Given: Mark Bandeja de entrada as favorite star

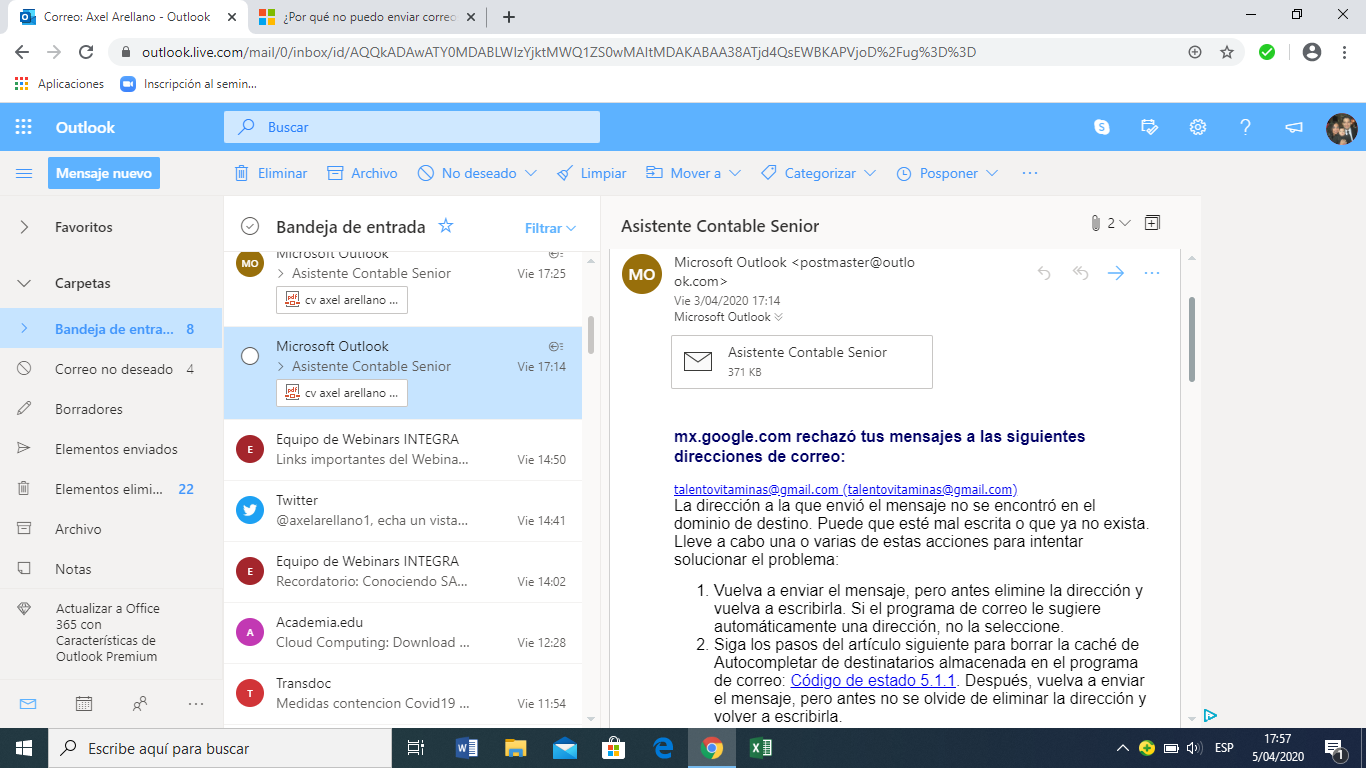Looking at the screenshot, I should (446, 226).
